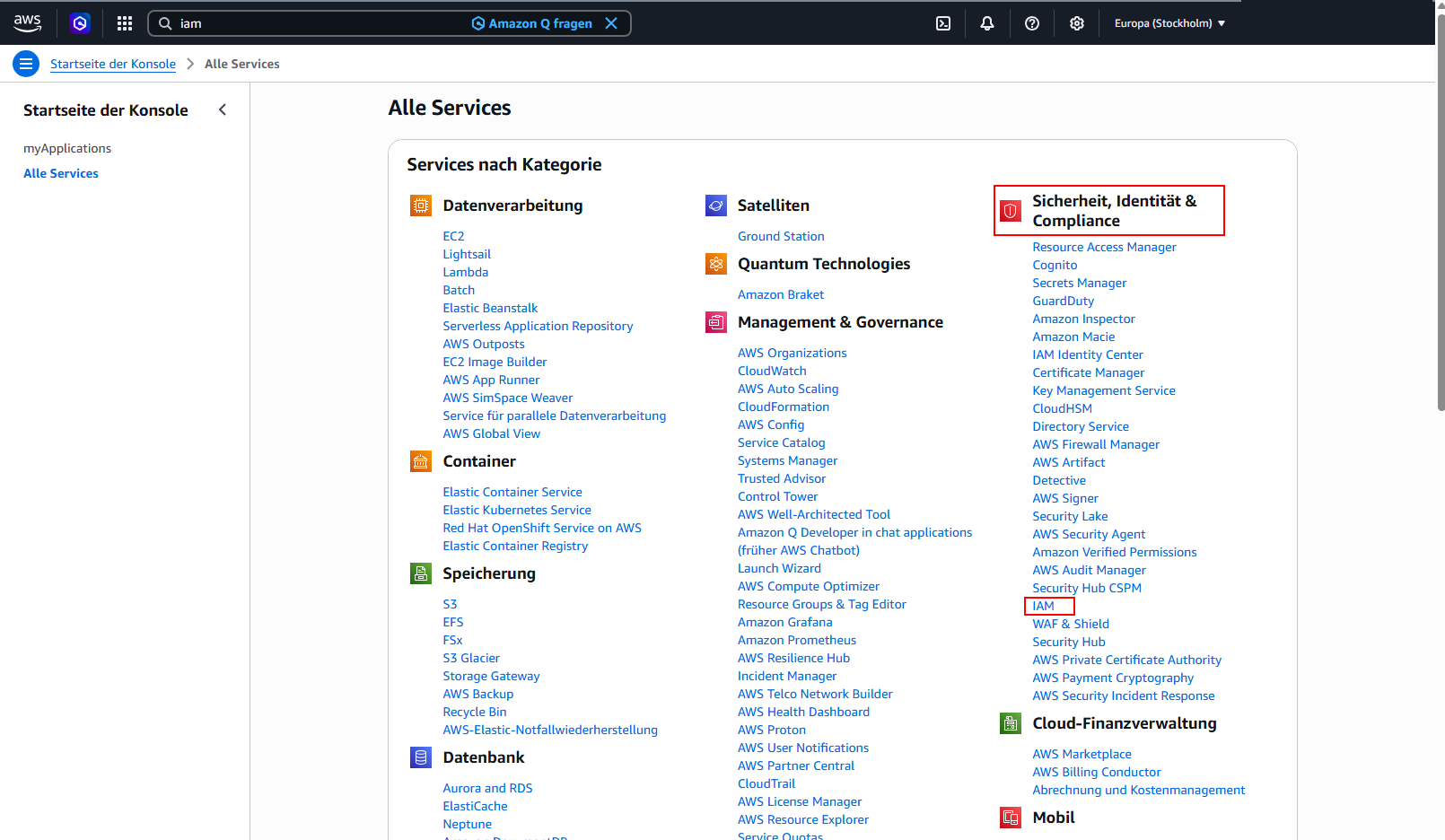
Task: Open the Secrets Manager link
Action: [x=1079, y=283]
